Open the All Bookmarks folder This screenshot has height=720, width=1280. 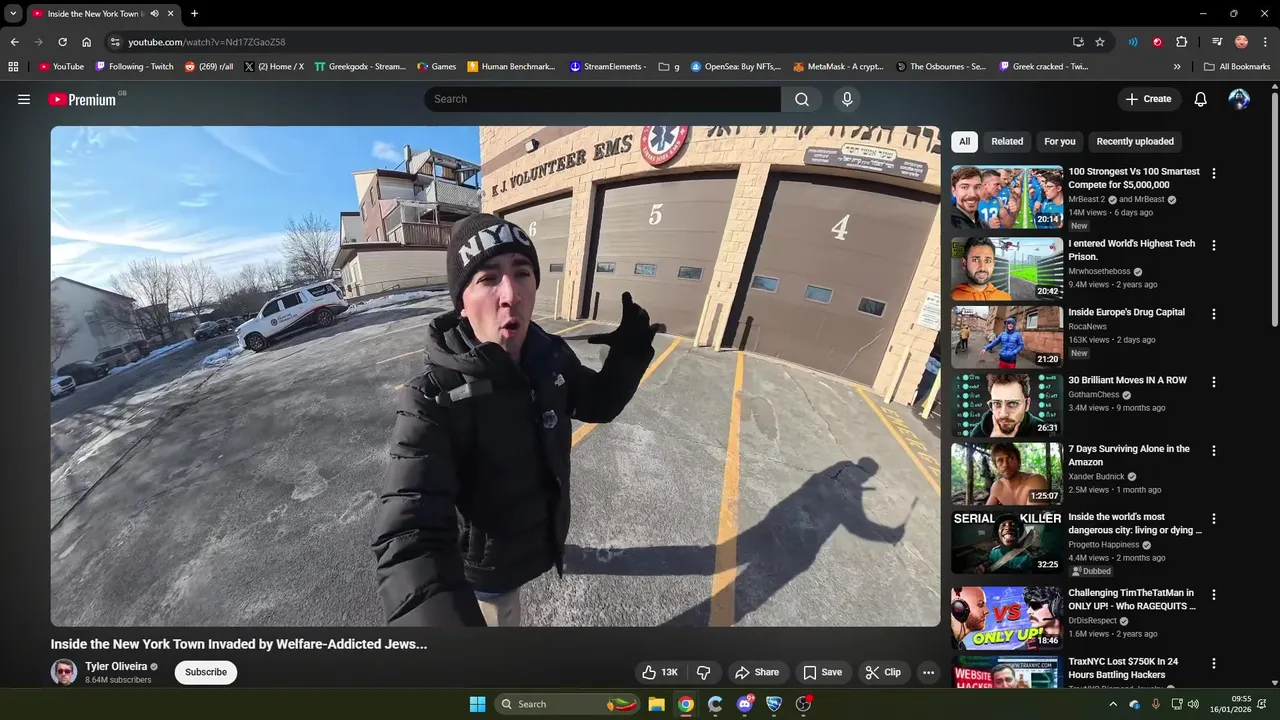click(1237, 67)
